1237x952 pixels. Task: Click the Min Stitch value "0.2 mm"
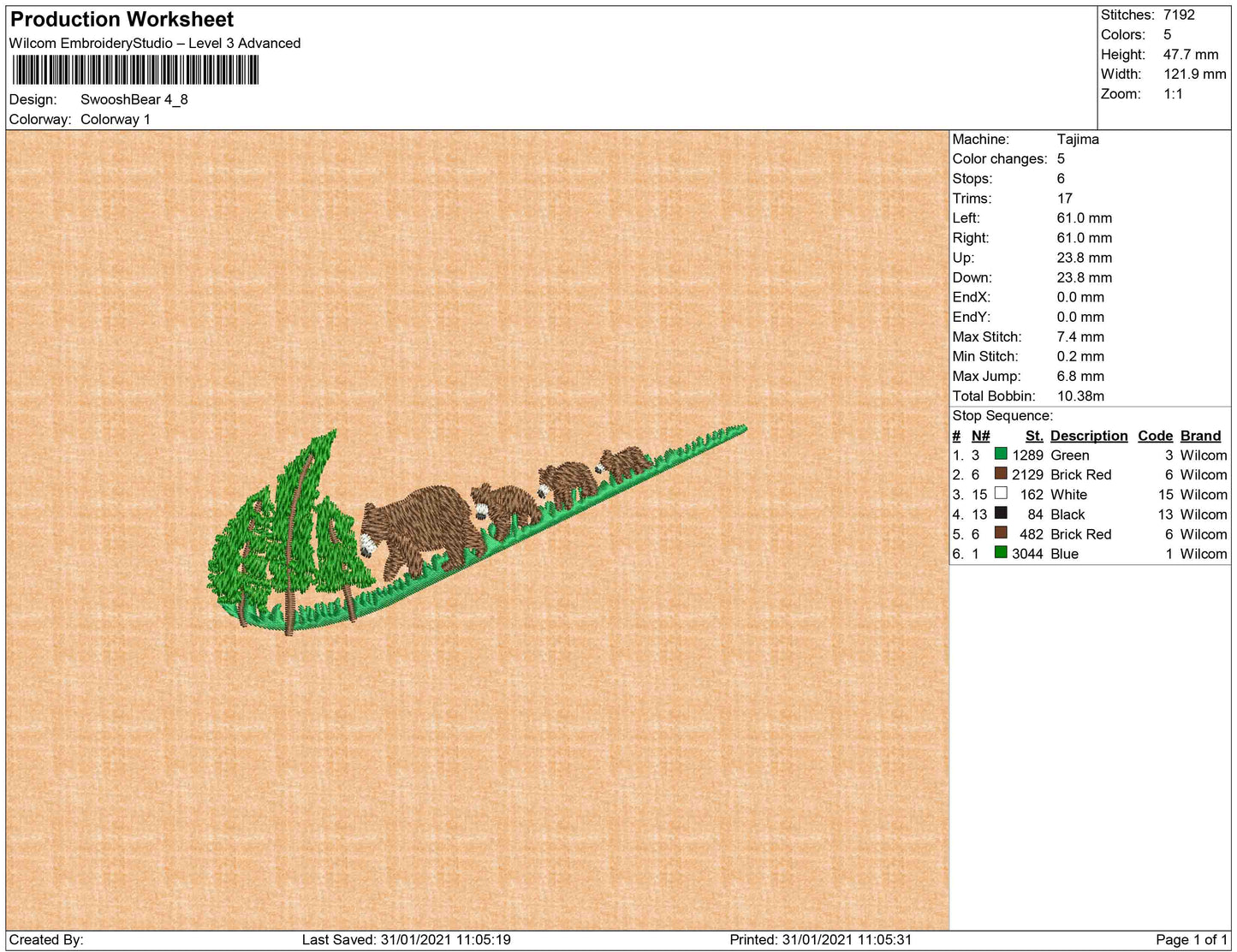[1080, 356]
